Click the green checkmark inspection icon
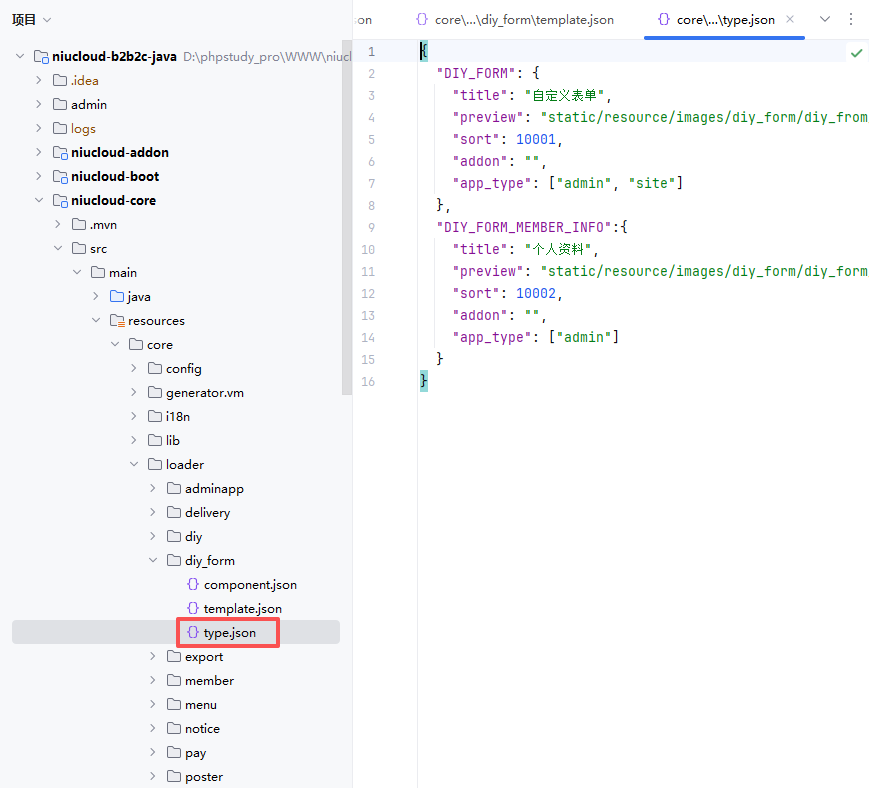The width and height of the screenshot is (869, 788). (x=856, y=52)
